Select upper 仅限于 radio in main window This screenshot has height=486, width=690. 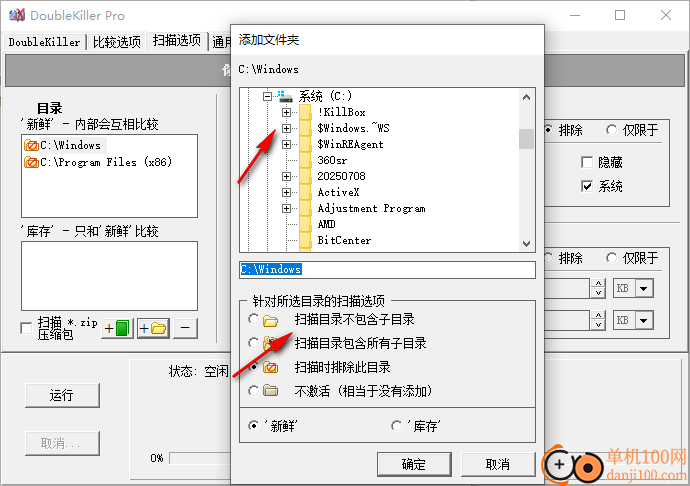[x=611, y=130]
